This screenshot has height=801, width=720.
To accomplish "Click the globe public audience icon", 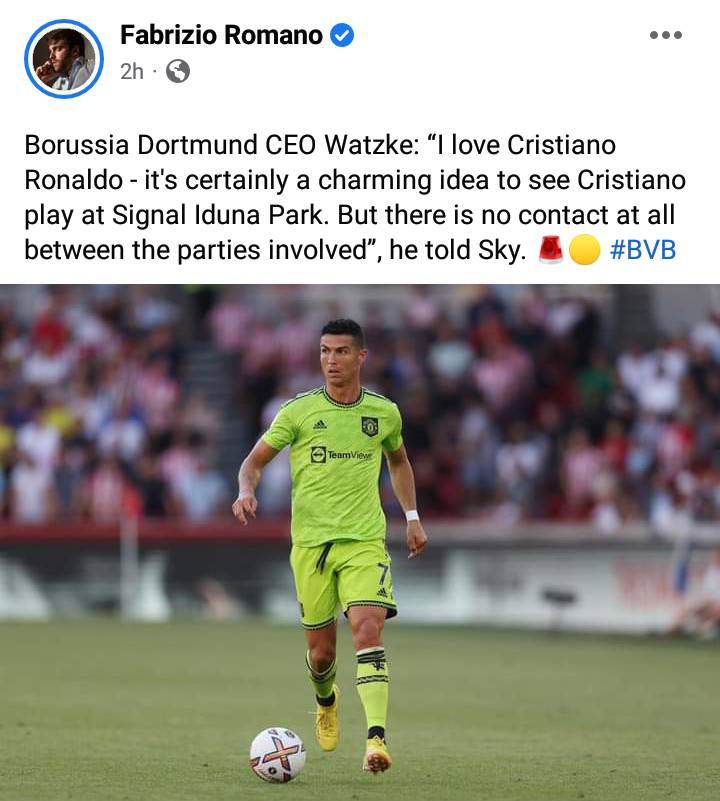I will click(x=178, y=71).
